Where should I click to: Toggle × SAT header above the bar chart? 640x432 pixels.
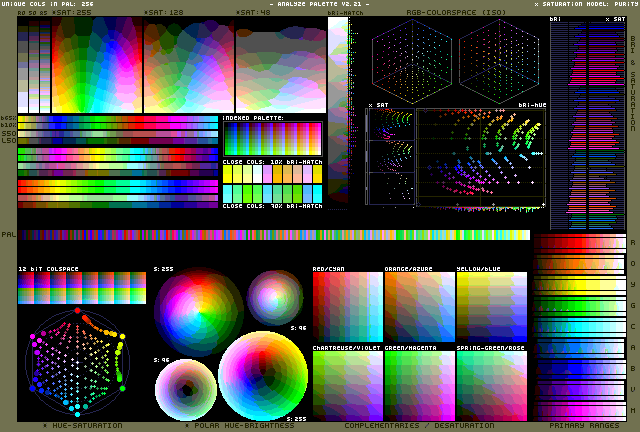tap(615, 19)
